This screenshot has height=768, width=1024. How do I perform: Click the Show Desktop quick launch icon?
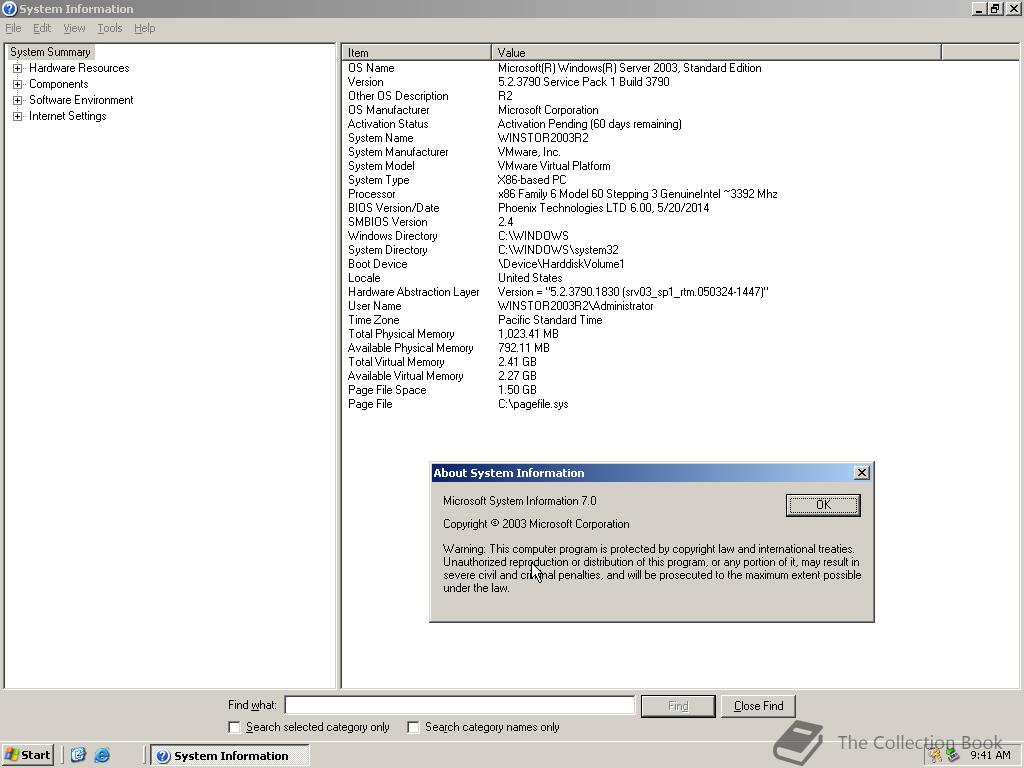pos(78,756)
